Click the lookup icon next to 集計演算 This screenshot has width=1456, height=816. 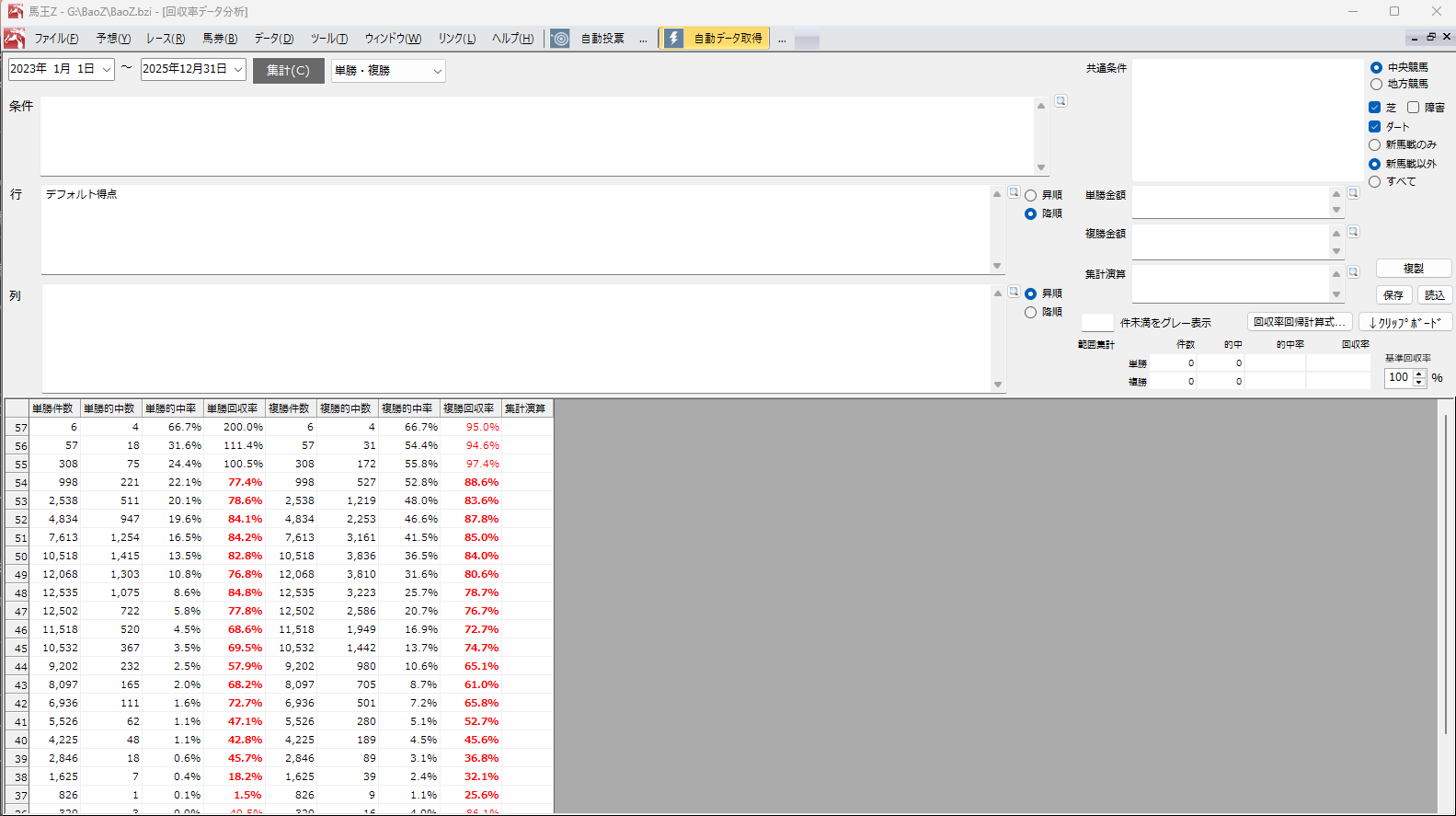pyautogui.click(x=1353, y=272)
